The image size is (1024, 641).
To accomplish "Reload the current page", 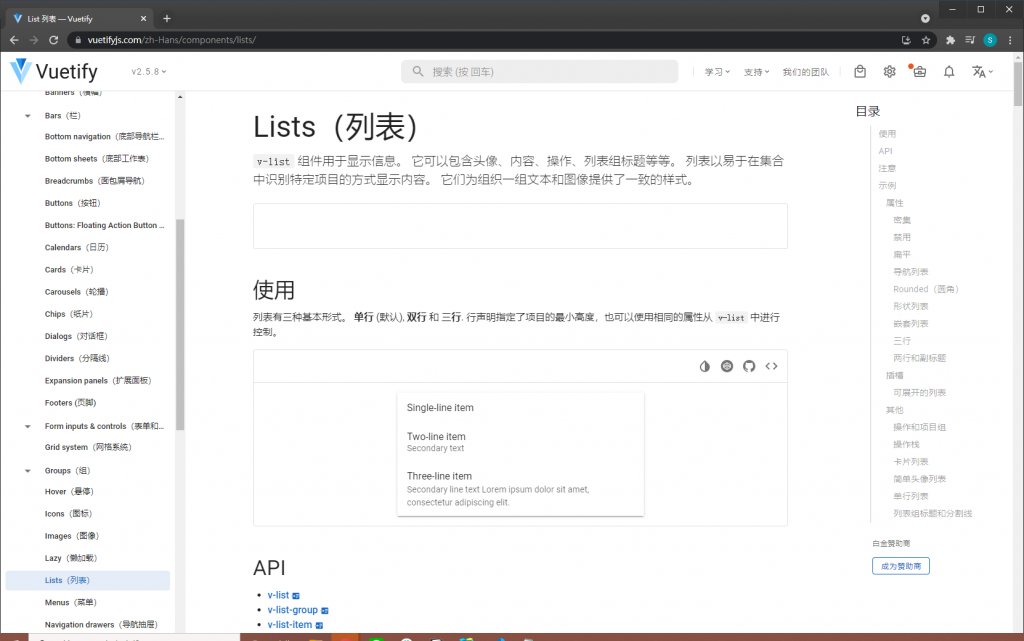I will pyautogui.click(x=54, y=40).
